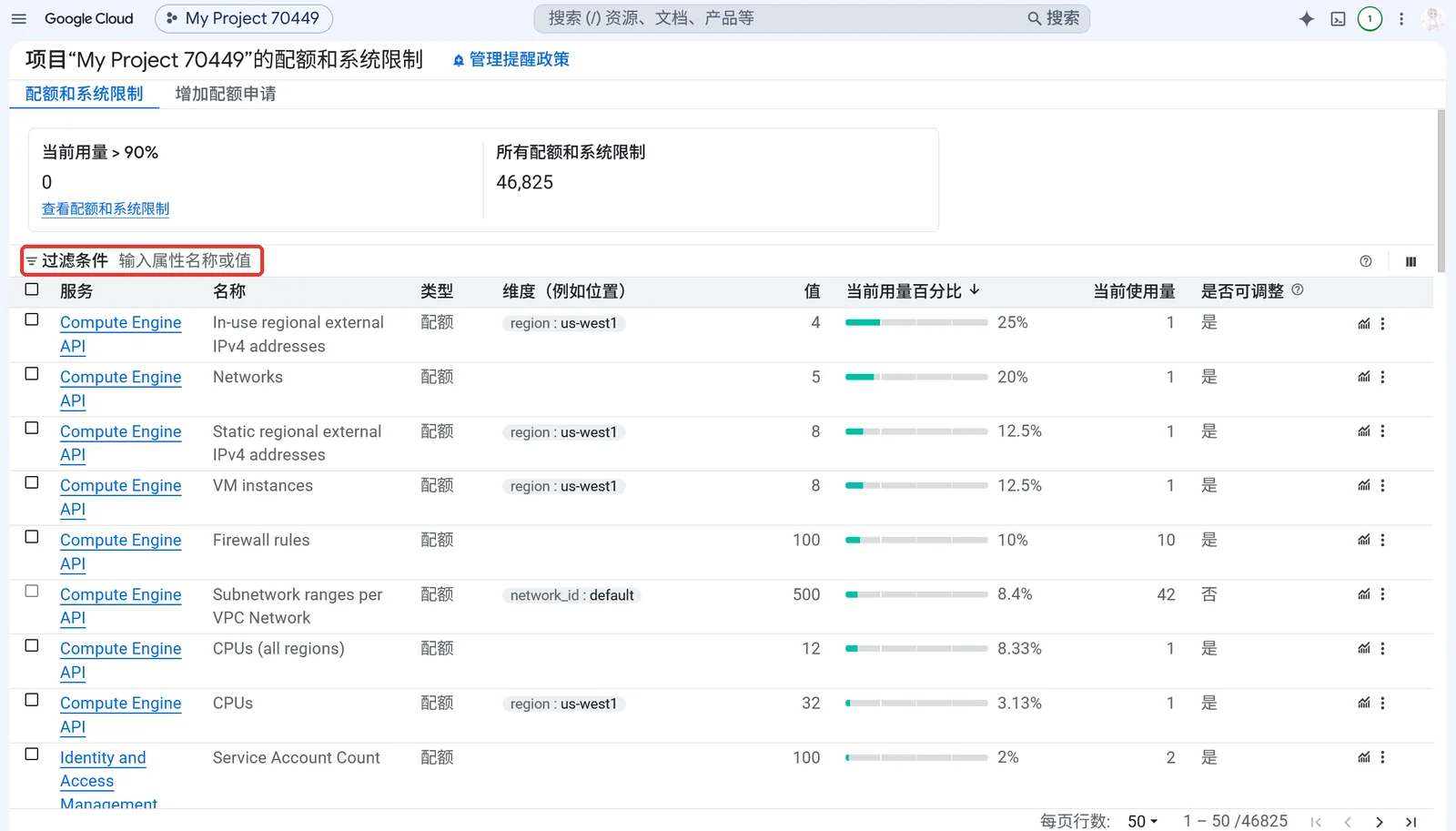Check the In-use regional external IPv4 row

pos(32,319)
